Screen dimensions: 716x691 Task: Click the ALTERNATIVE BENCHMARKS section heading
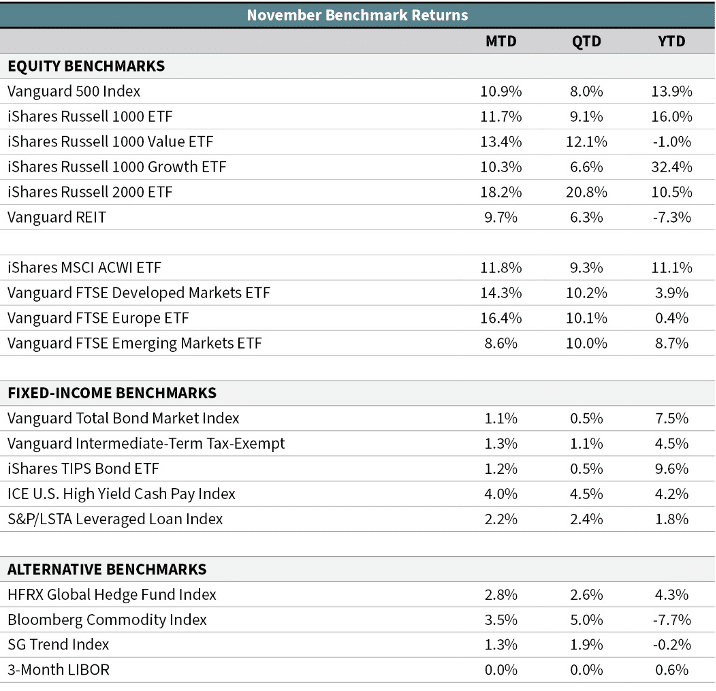pyautogui.click(x=107, y=570)
